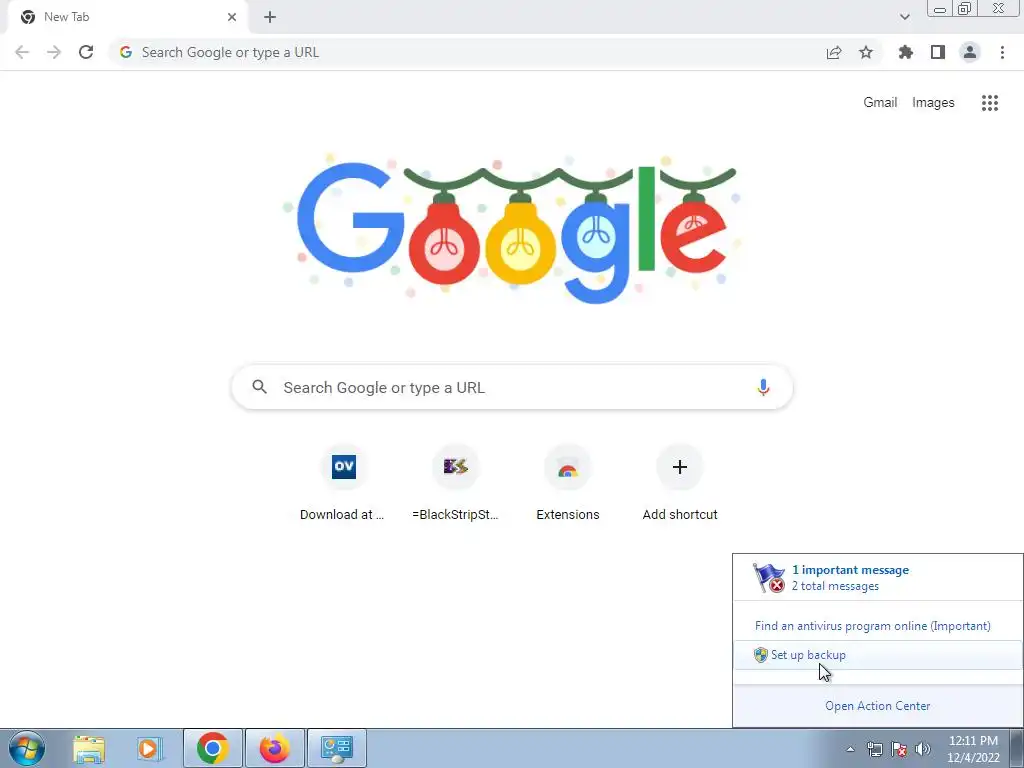
Task: Select the New Tab tab
Action: point(127,17)
